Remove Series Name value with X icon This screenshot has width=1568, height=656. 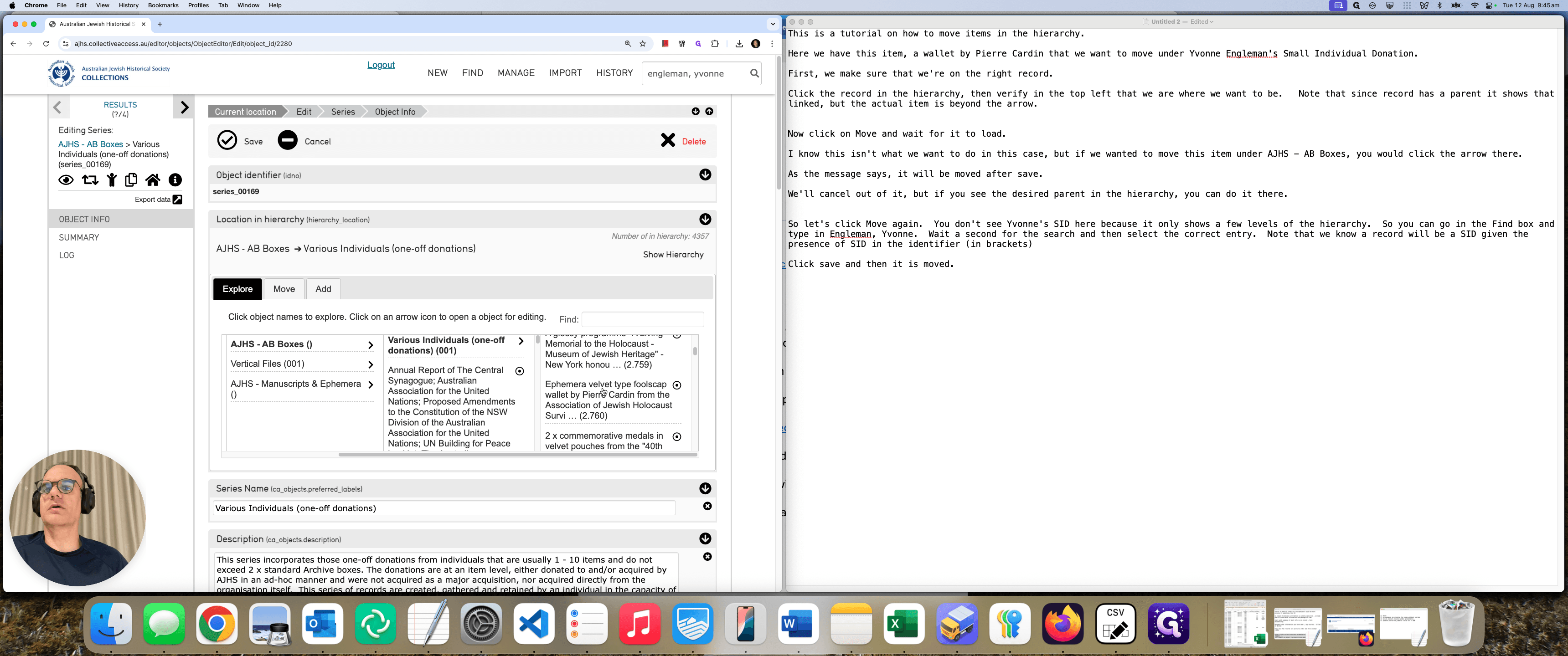point(707,506)
